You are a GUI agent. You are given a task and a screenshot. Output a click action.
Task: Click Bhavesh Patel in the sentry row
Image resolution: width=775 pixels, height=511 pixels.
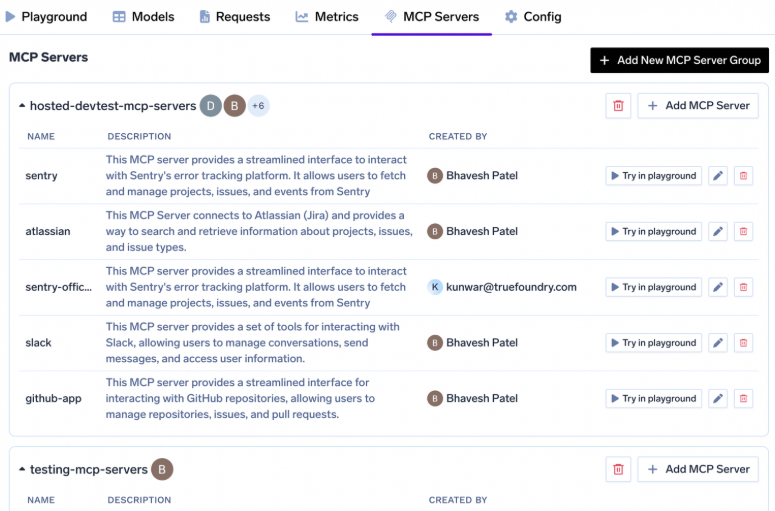coord(482,175)
